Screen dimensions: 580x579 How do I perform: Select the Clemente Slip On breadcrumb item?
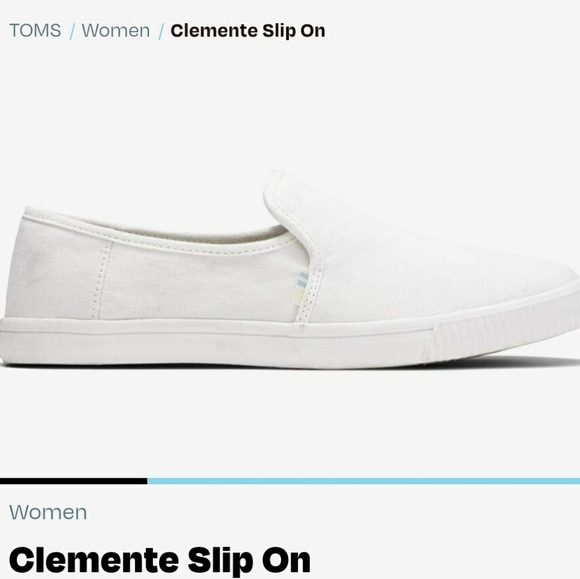click(248, 31)
